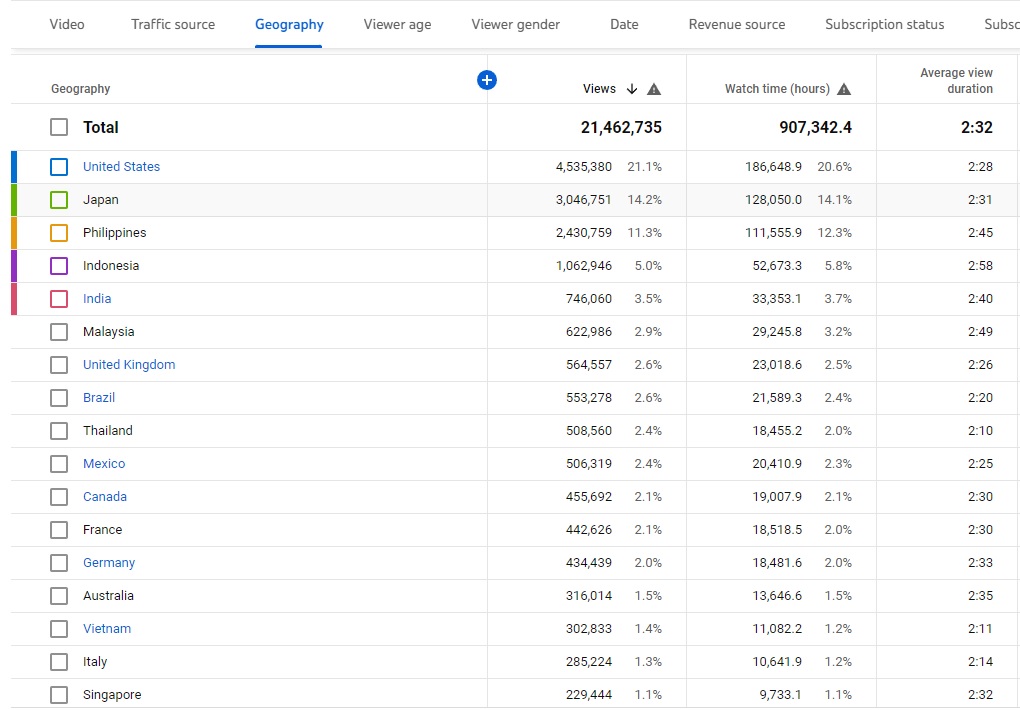
Task: Open the Germany country link
Action: tap(109, 563)
